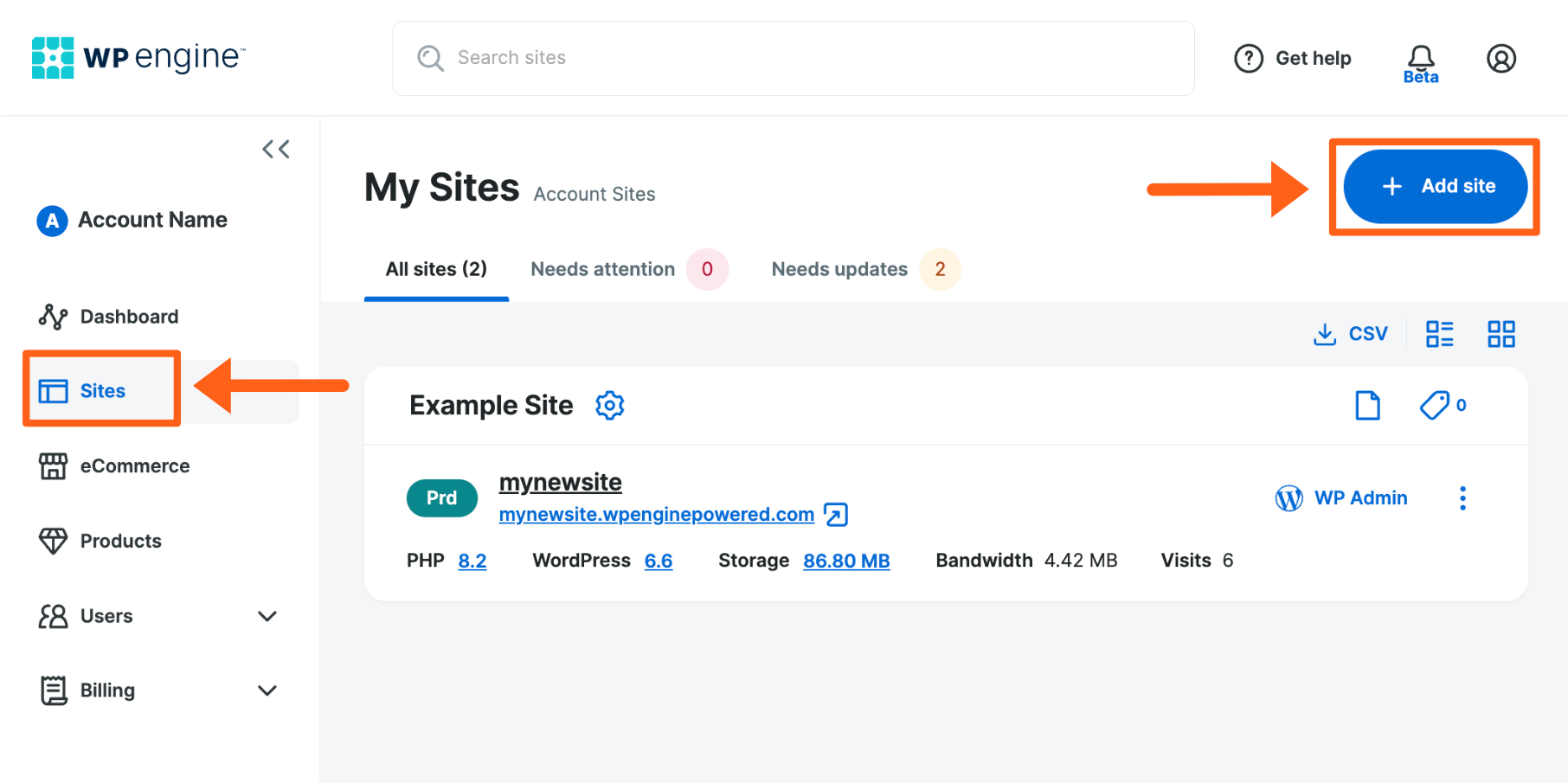Image resolution: width=1568 pixels, height=783 pixels.
Task: Switch to the Needs updates tab
Action: pyautogui.click(x=838, y=269)
